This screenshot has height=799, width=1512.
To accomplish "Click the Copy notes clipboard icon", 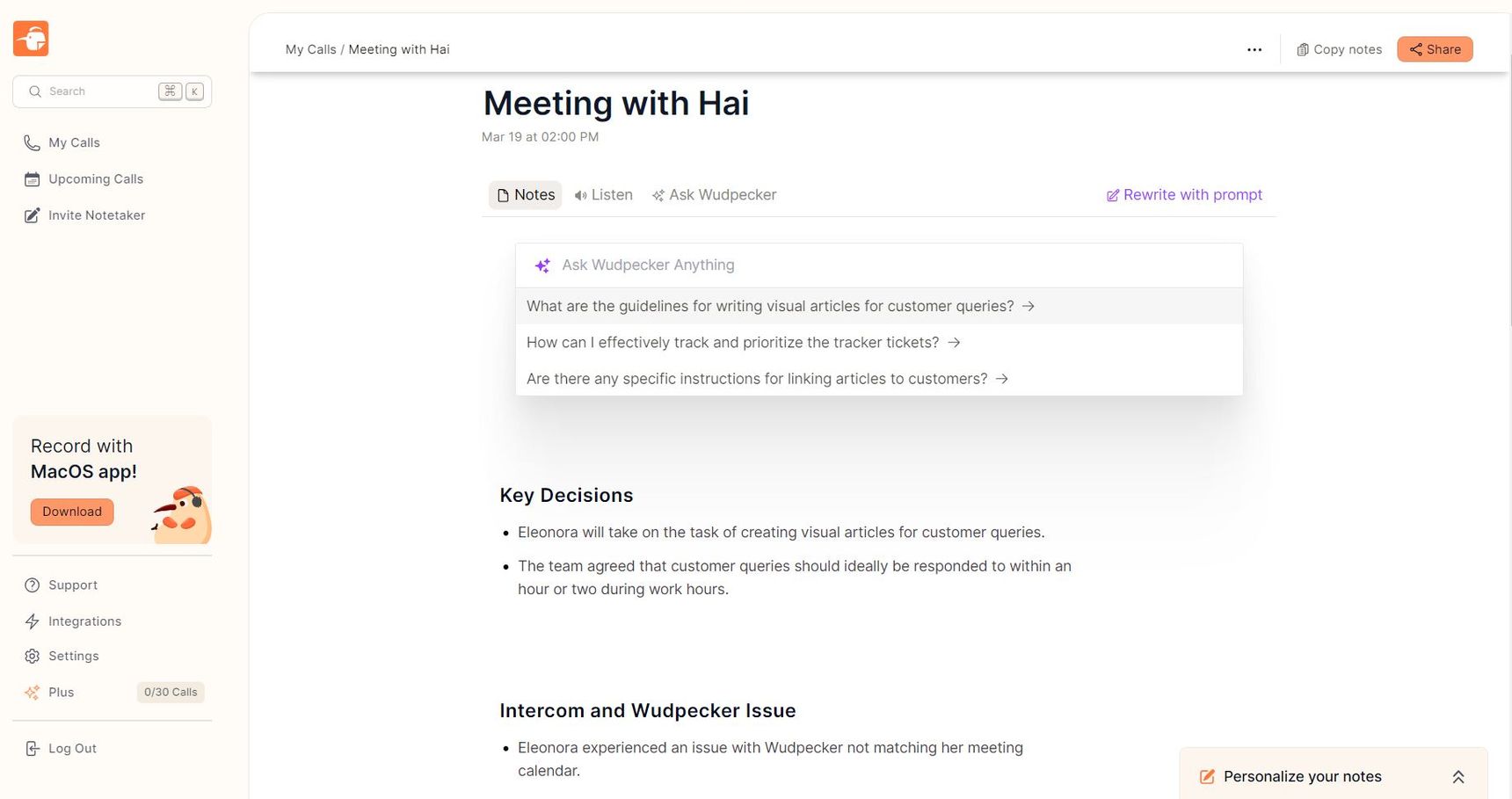I will click(x=1303, y=50).
